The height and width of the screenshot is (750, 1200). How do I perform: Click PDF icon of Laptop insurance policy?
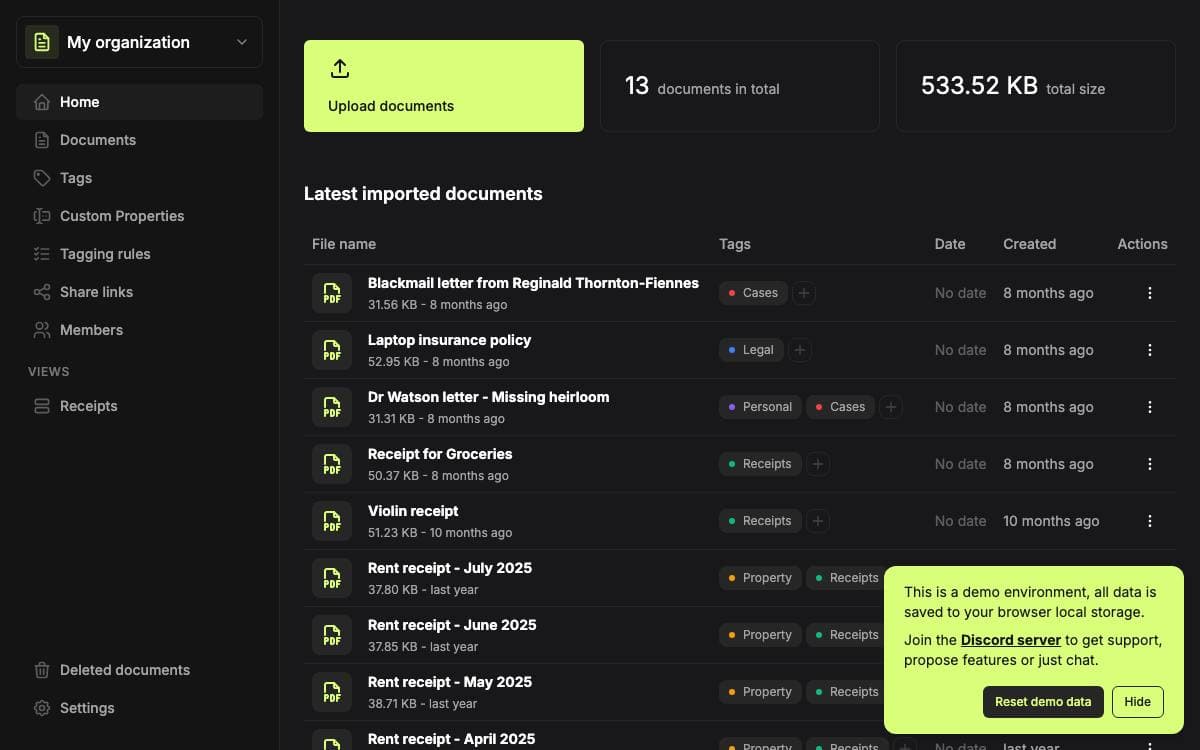pos(332,350)
